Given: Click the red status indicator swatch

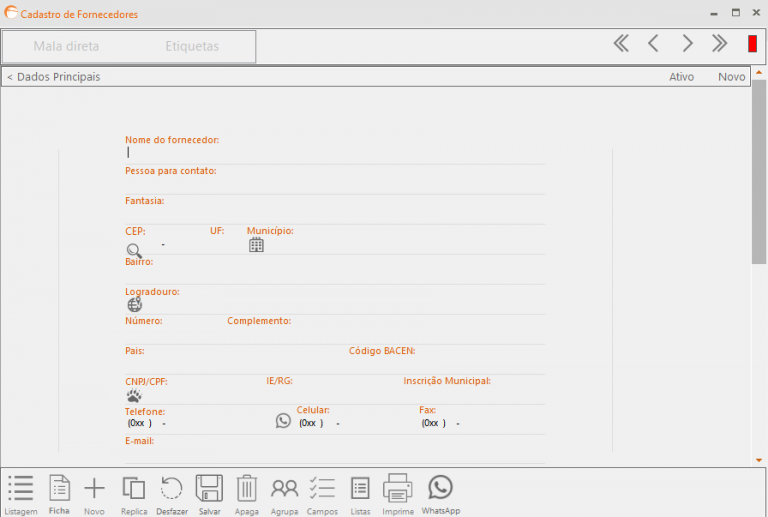Looking at the screenshot, I should point(752,43).
